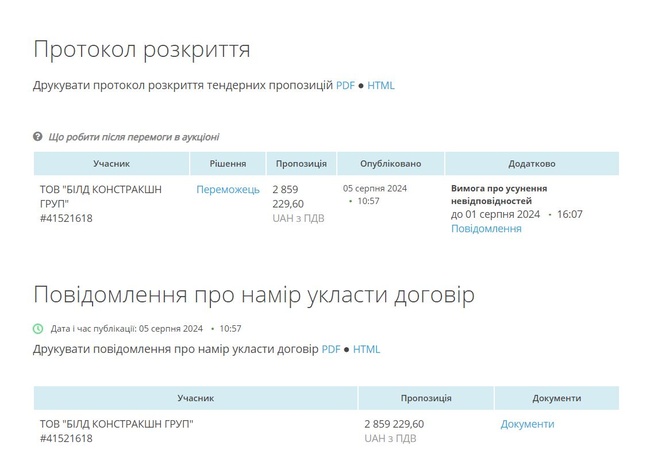Click deadline 'до 01 серпня 2024 16:07'
650x465 pixels.
[x=517, y=214]
